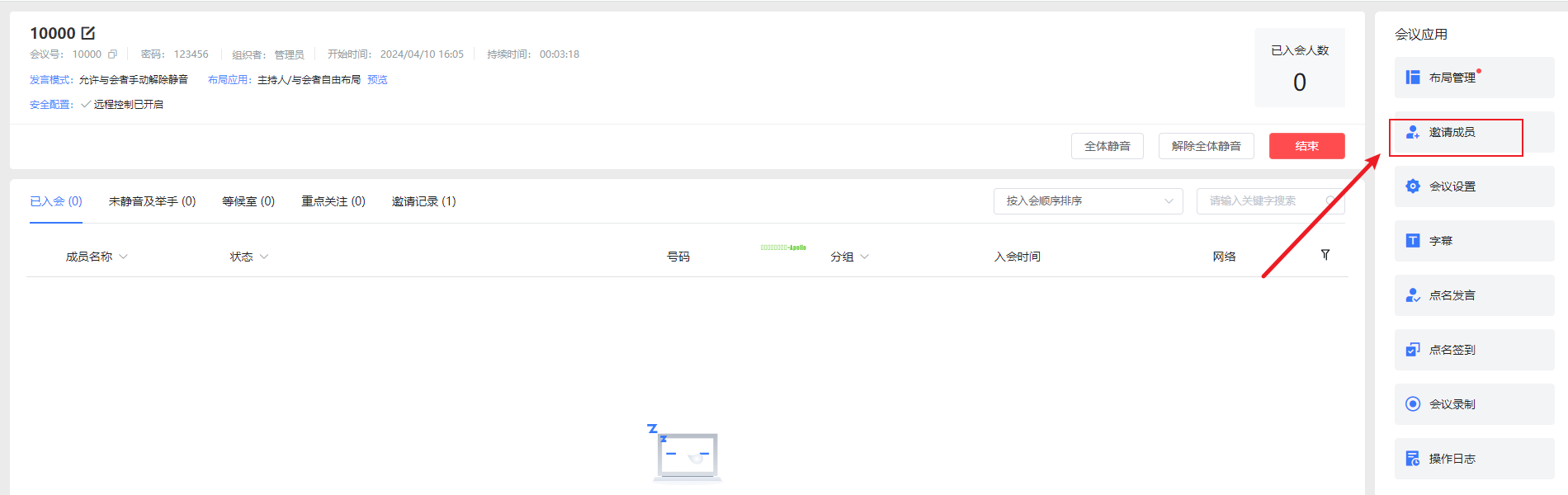Click the 全体静音 mute all button
Viewport: 1568px width, 495px height.
(1107, 146)
